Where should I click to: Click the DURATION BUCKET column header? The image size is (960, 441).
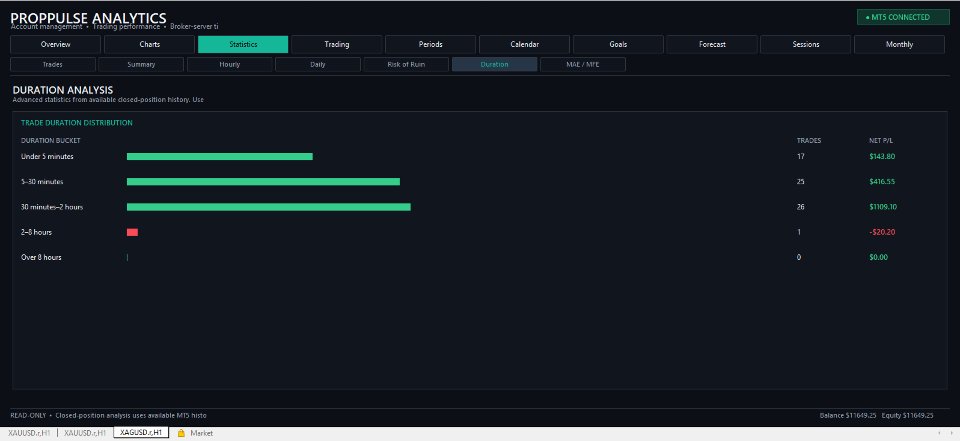pyautogui.click(x=51, y=141)
